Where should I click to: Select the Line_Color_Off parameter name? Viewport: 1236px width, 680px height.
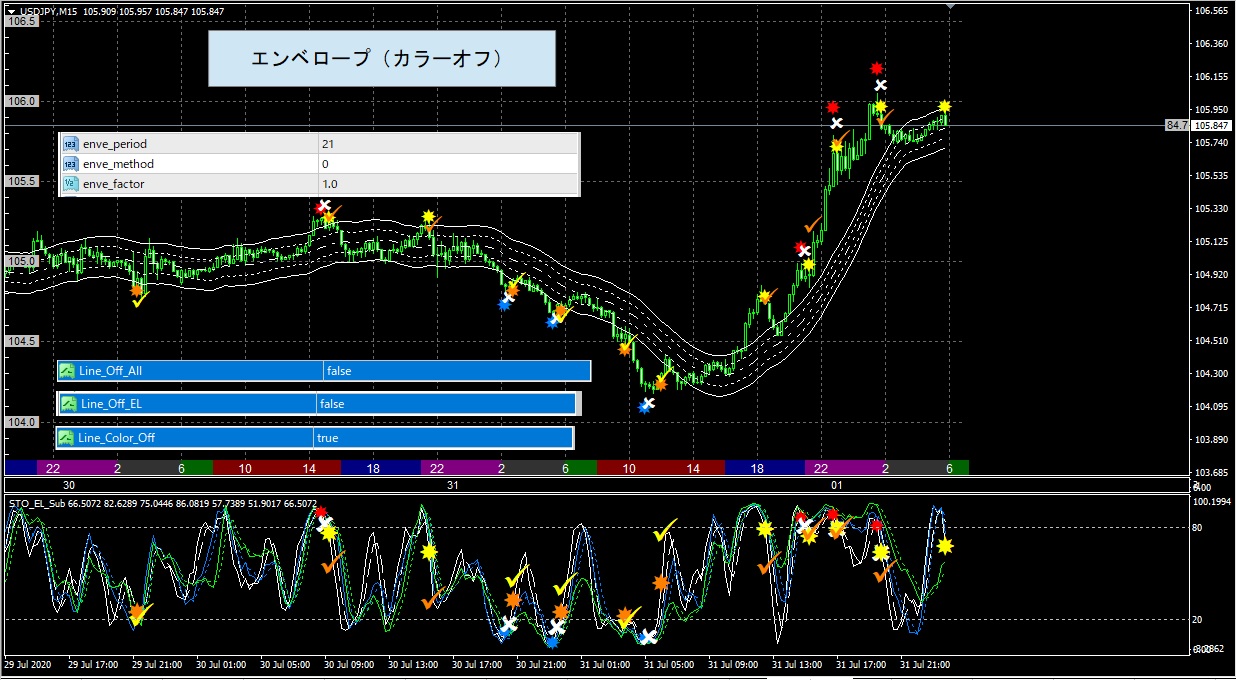[x=116, y=438]
